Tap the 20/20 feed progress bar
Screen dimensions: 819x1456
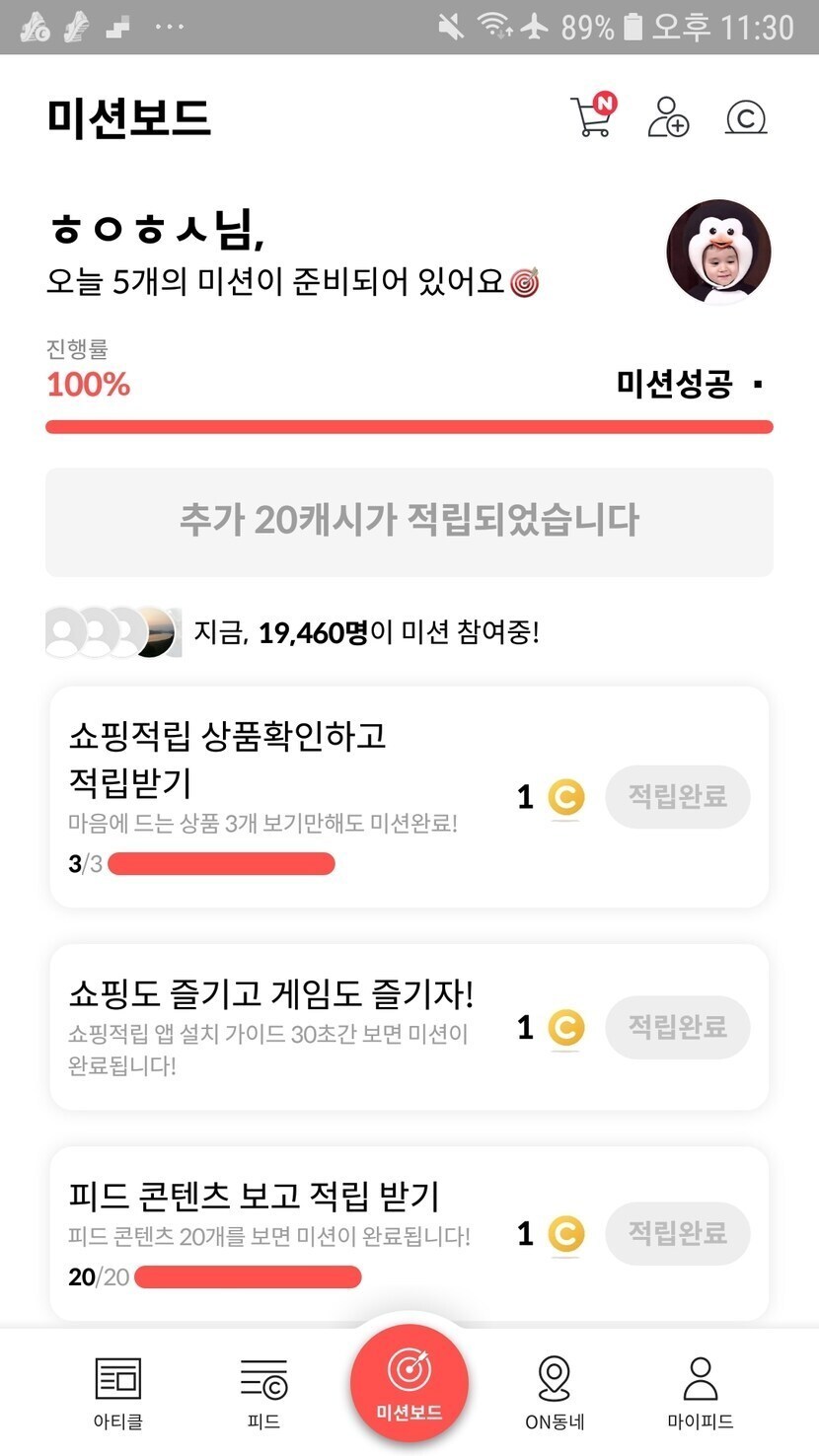[x=247, y=1277]
